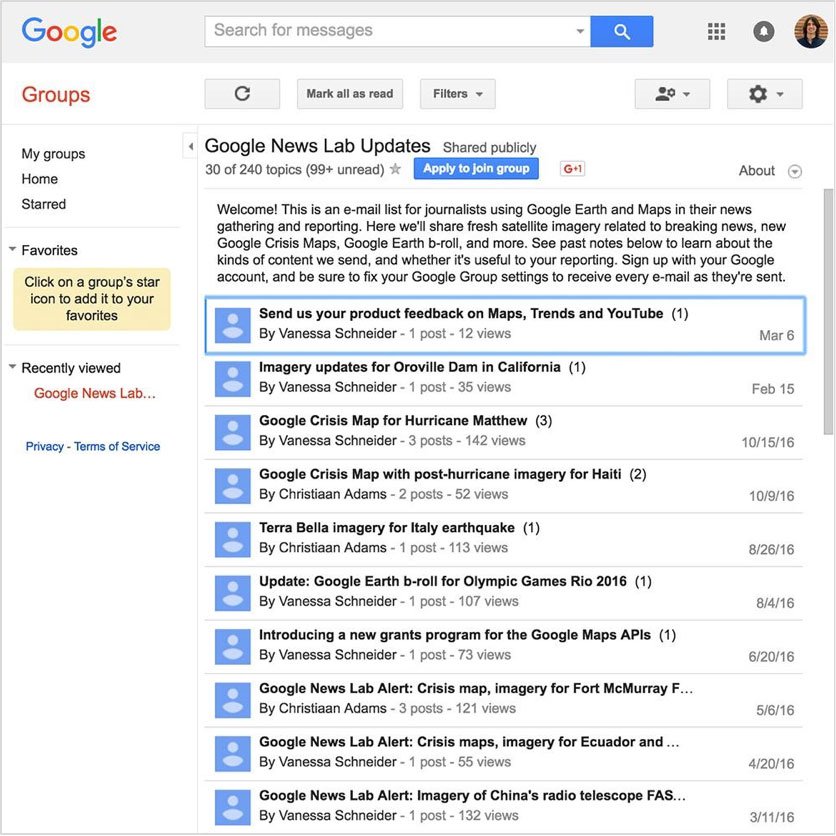The width and height of the screenshot is (836, 836).
Task: Click avatar icon of Italy earthquake topic
Action: tap(232, 540)
